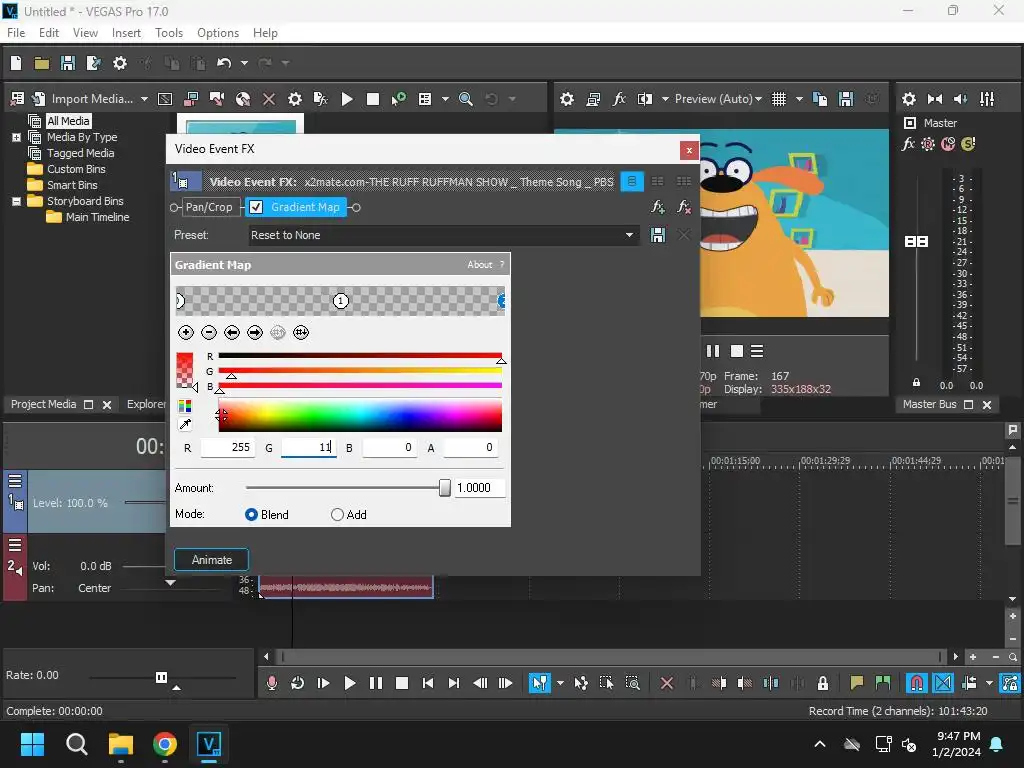
Task: Open the Preview (Auto) quality dropdown
Action: pyautogui.click(x=718, y=99)
